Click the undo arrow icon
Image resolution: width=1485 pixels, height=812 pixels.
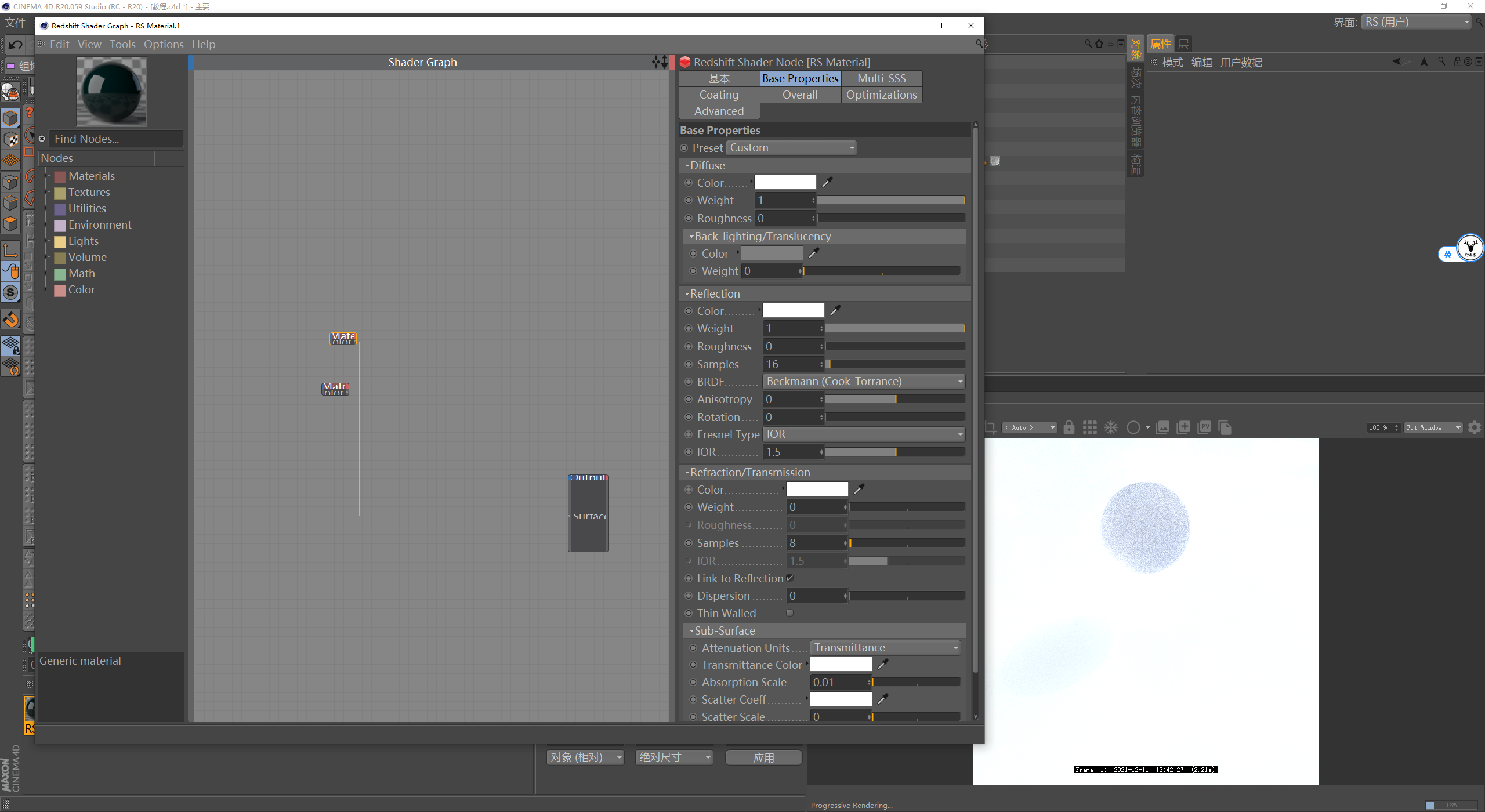click(16, 45)
